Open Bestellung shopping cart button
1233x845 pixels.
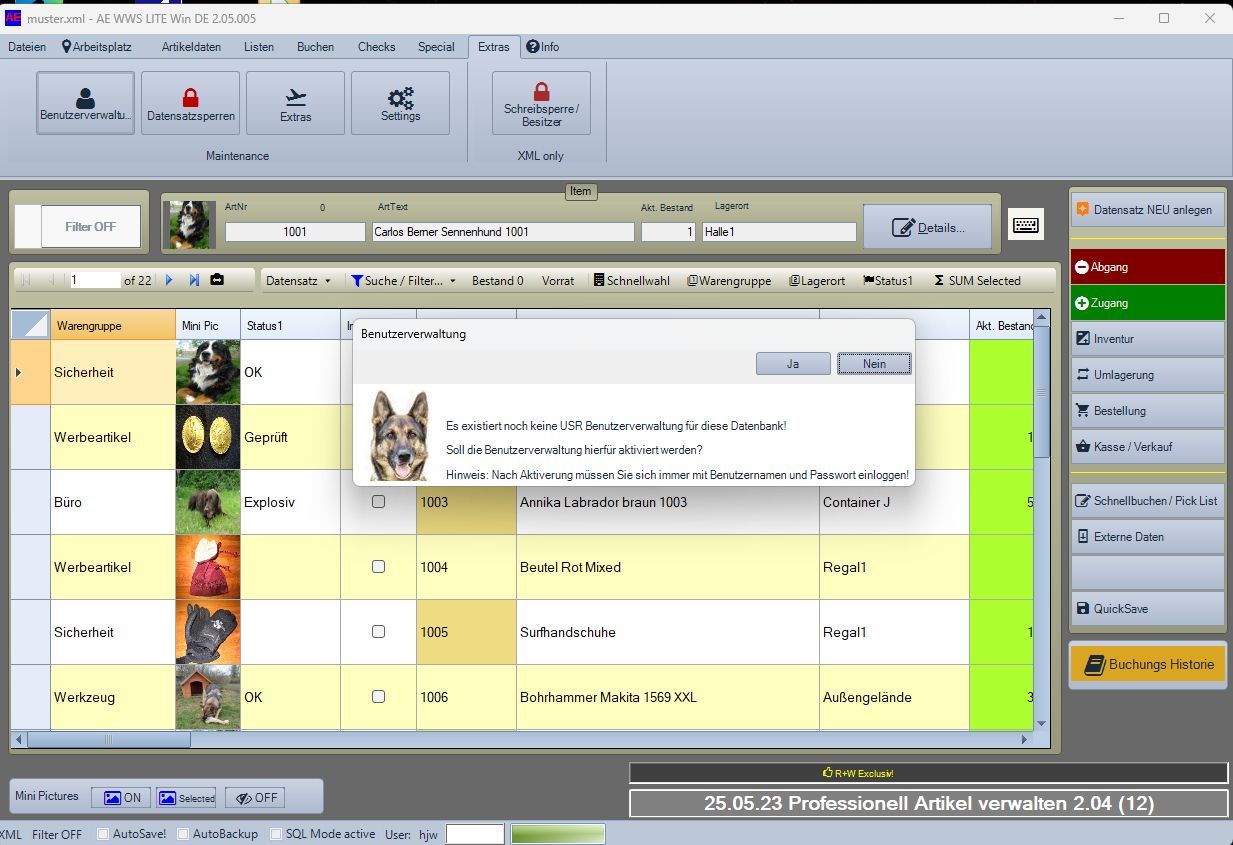click(x=1148, y=411)
